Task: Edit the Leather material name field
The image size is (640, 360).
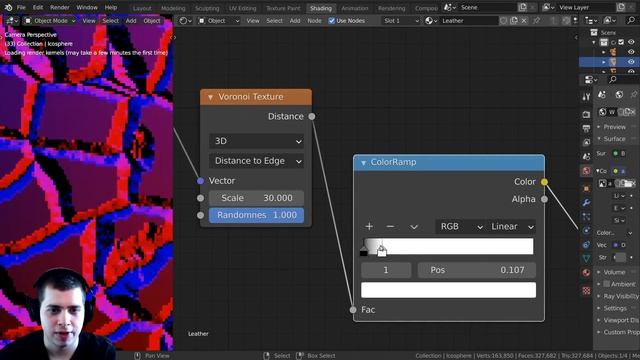Action: click(x=469, y=20)
